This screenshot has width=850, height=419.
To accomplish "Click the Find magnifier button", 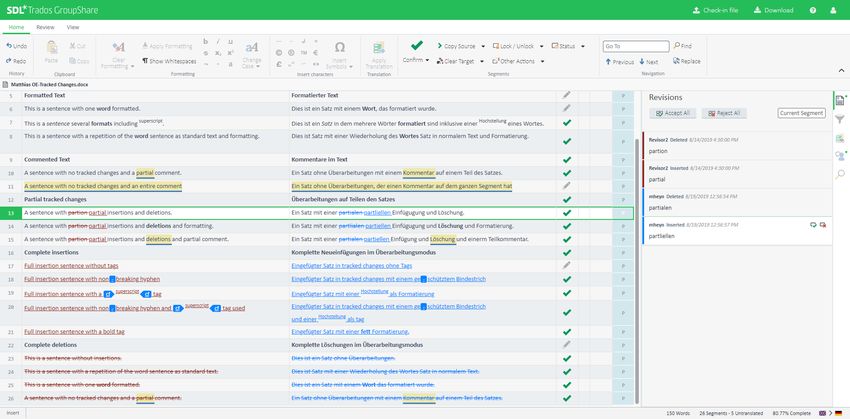I will (682, 46).
